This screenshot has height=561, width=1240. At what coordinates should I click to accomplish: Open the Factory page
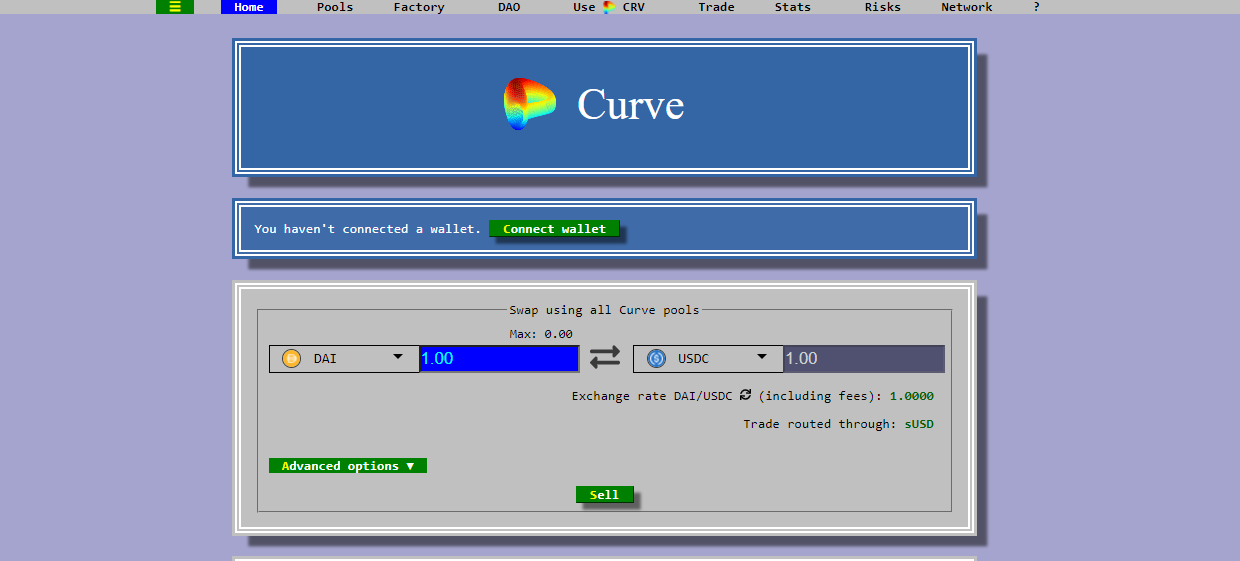coord(419,7)
